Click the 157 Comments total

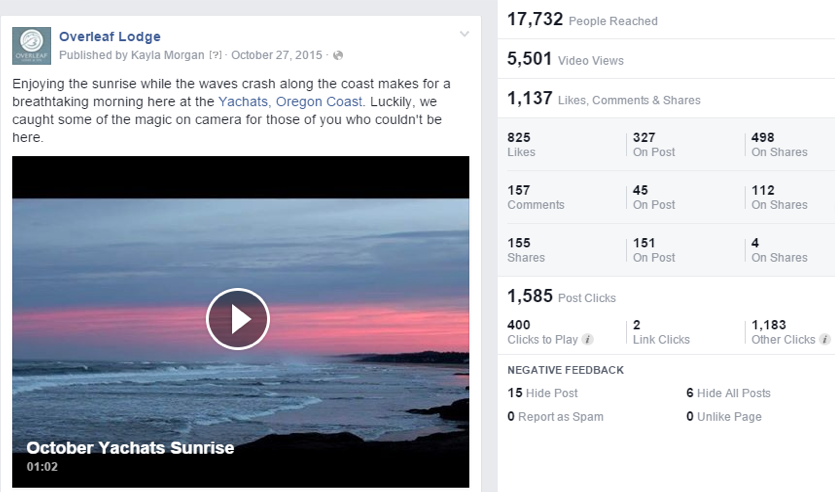click(536, 197)
